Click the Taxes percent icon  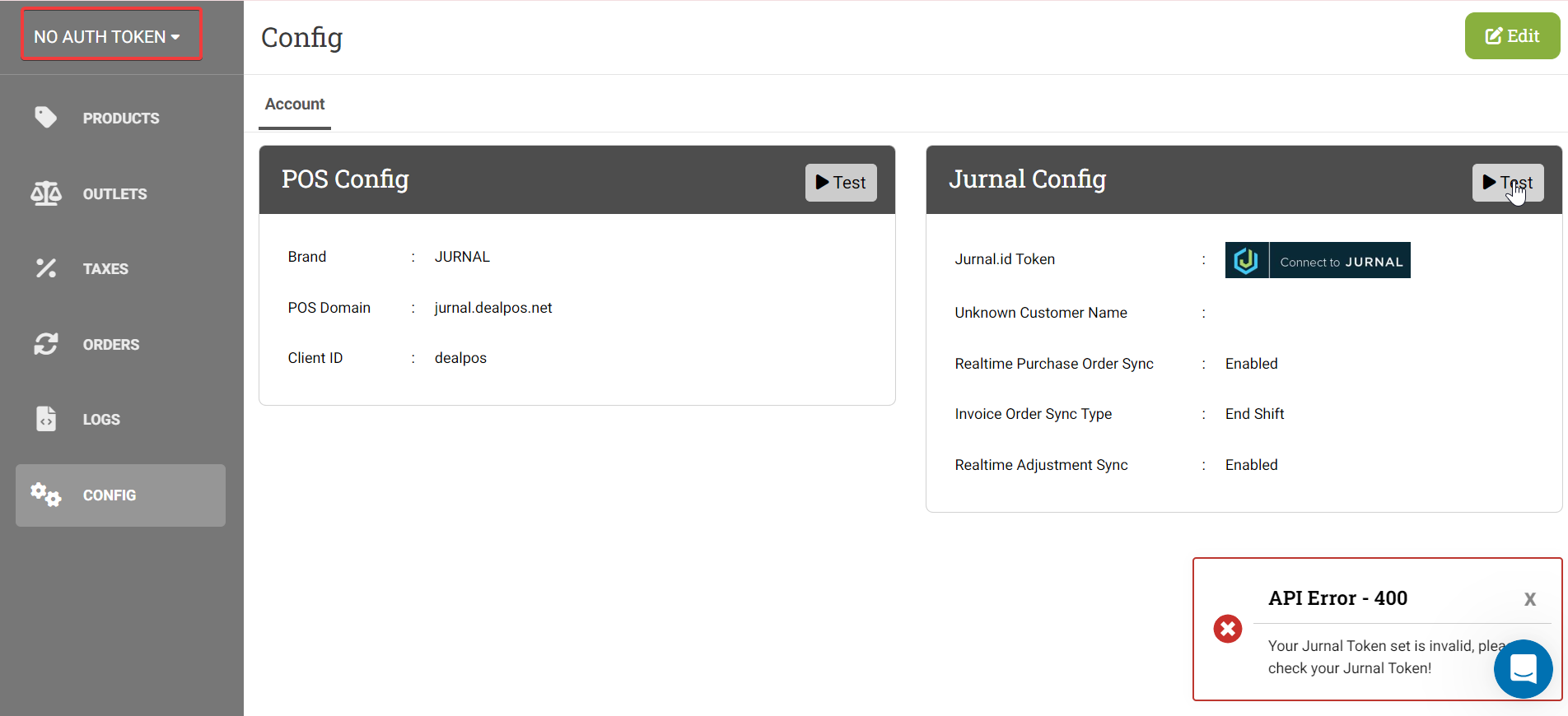[x=46, y=268]
